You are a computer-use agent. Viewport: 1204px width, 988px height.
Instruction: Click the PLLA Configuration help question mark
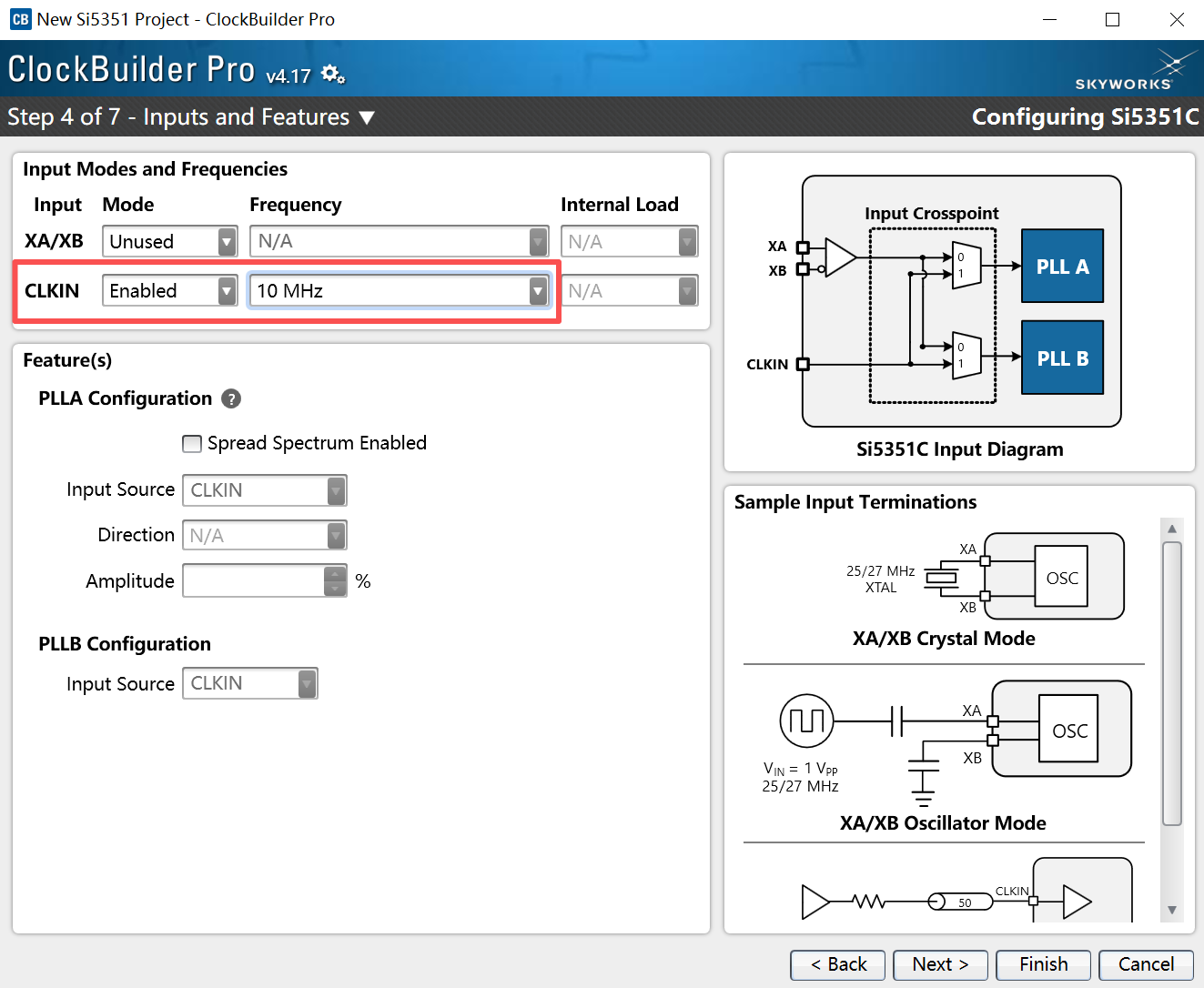231,398
